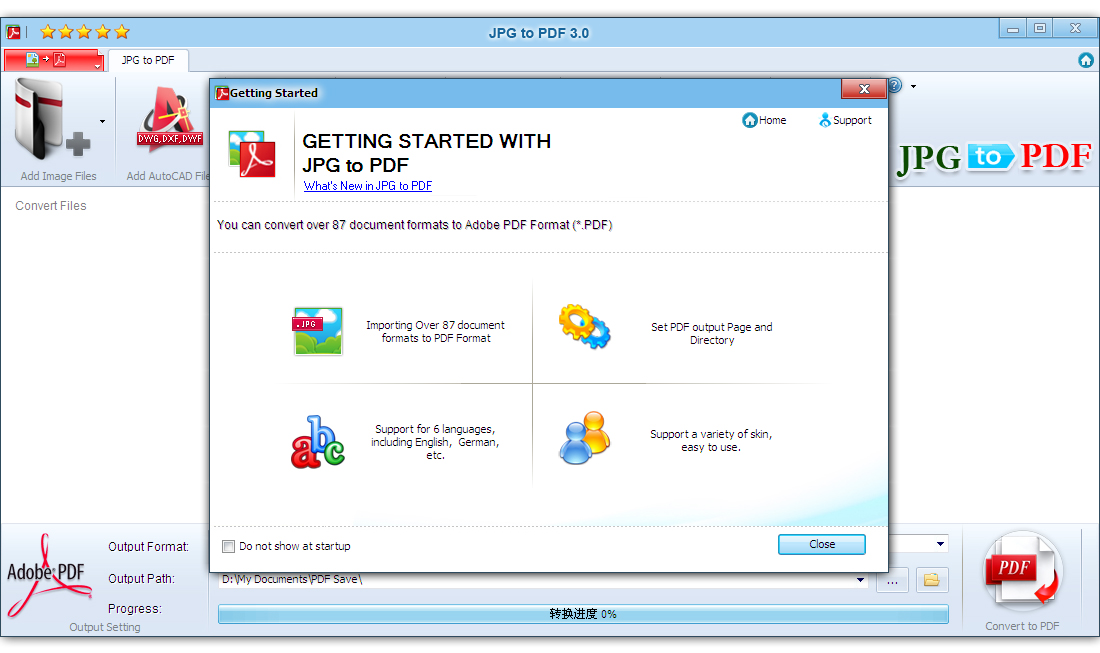Click the Getting Started title bar icon

(x=222, y=93)
